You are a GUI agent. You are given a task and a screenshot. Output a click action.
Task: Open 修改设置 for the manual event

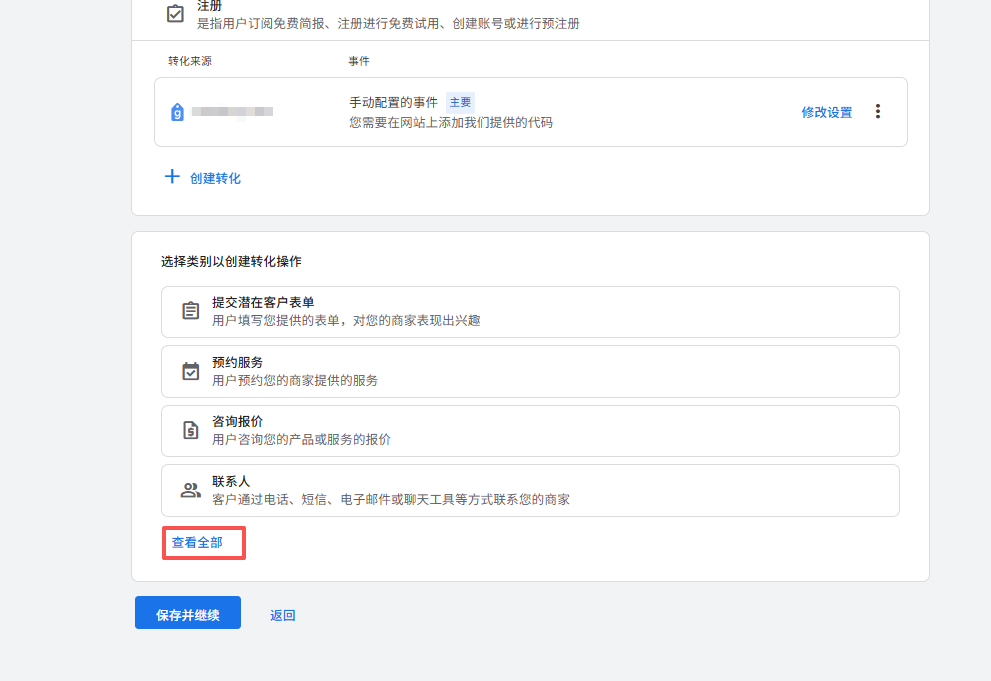click(826, 112)
